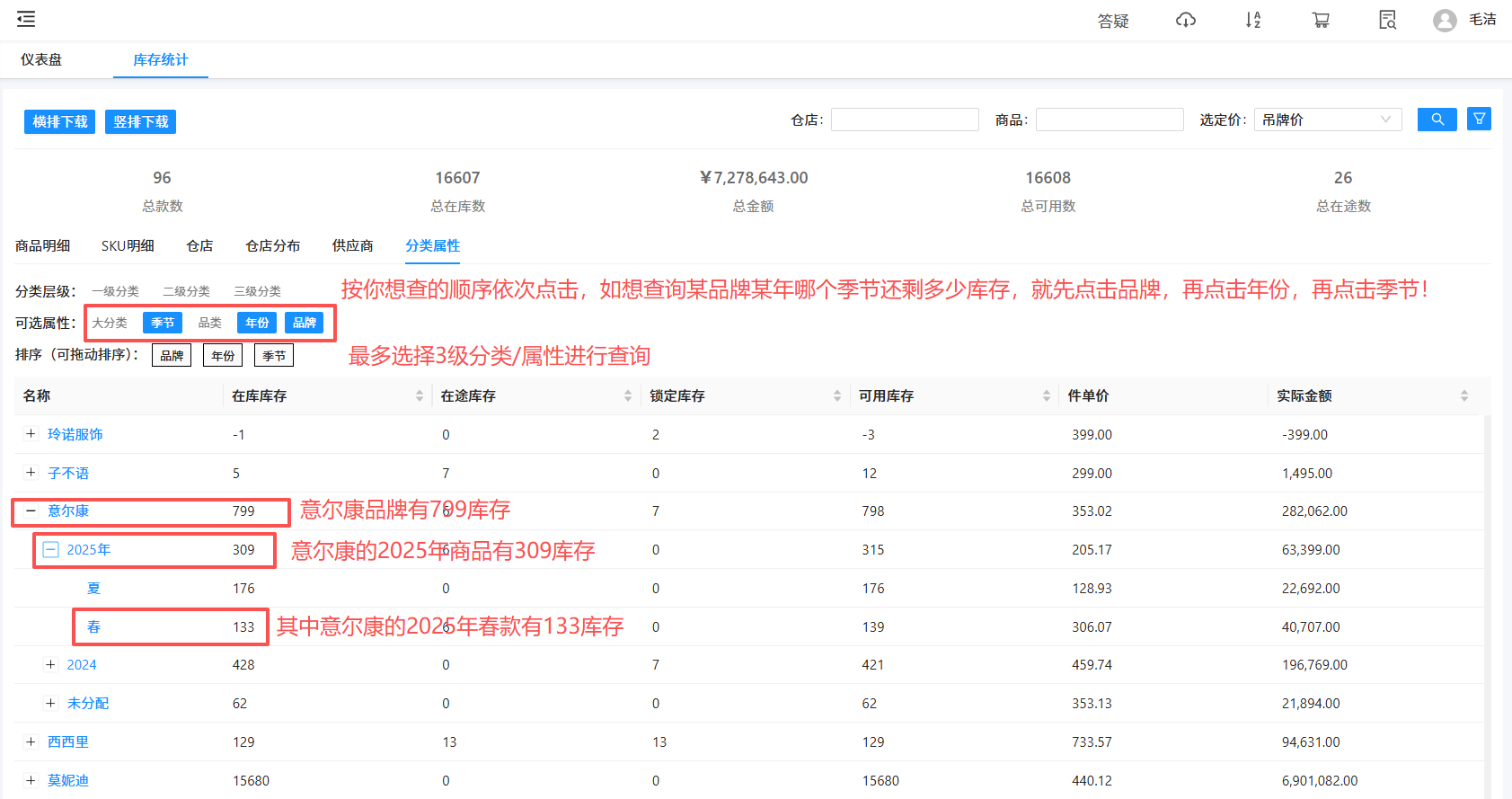Open the SKU明细 tab
This screenshot has height=799, width=1512.
click(x=128, y=245)
